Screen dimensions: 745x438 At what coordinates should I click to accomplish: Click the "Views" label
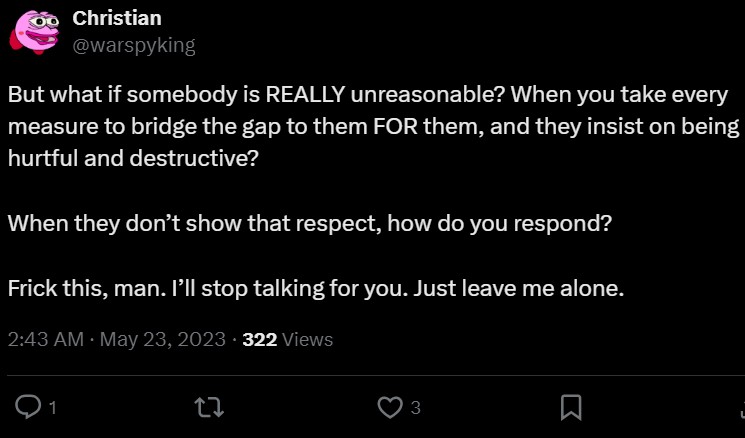click(308, 339)
